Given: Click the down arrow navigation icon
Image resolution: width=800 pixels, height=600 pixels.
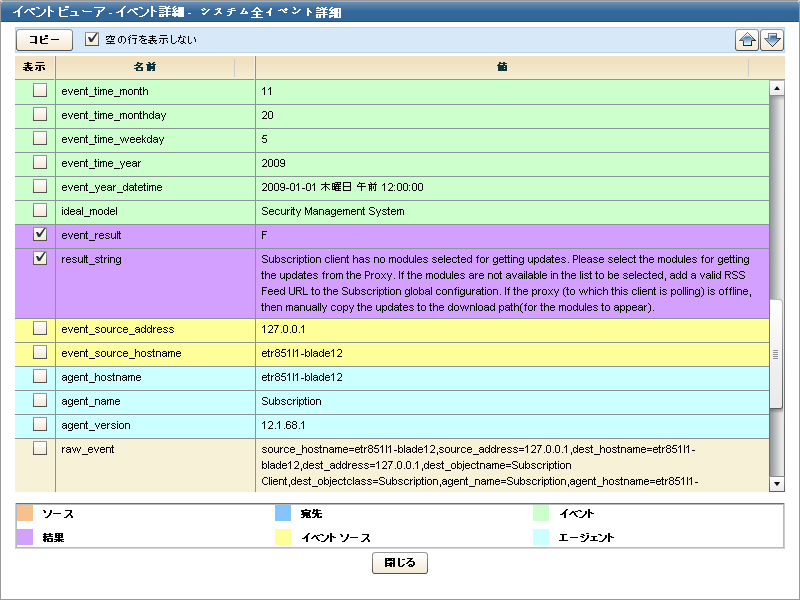Looking at the screenshot, I should 772,40.
